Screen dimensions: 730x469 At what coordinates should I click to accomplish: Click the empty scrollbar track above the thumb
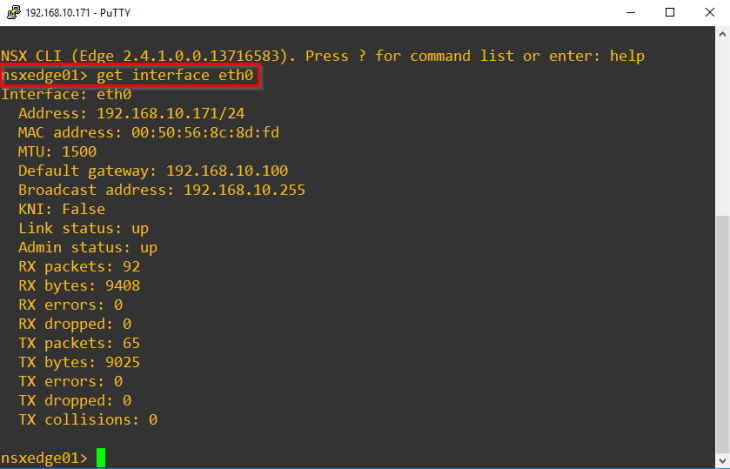721,120
